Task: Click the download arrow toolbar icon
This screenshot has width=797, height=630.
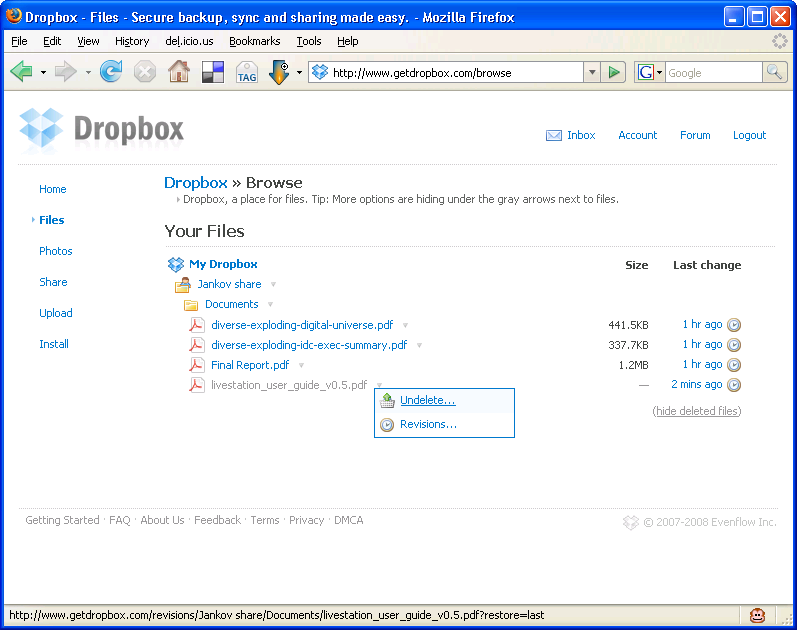Action: (279, 72)
